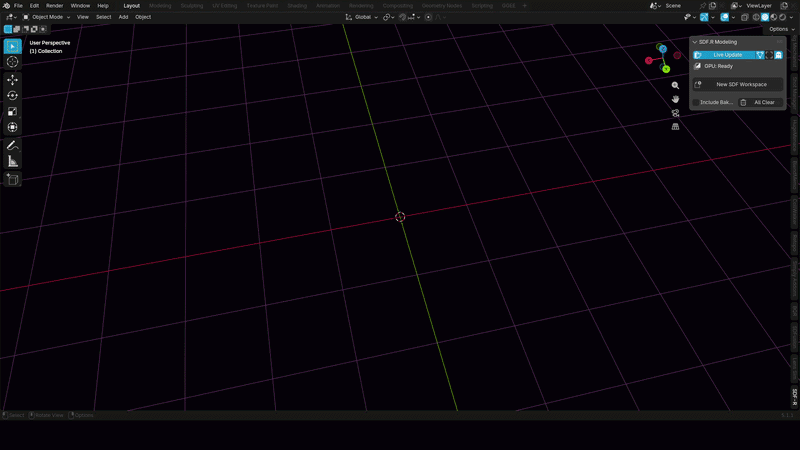Switch perspective/orthographic grid icon

[x=675, y=127]
